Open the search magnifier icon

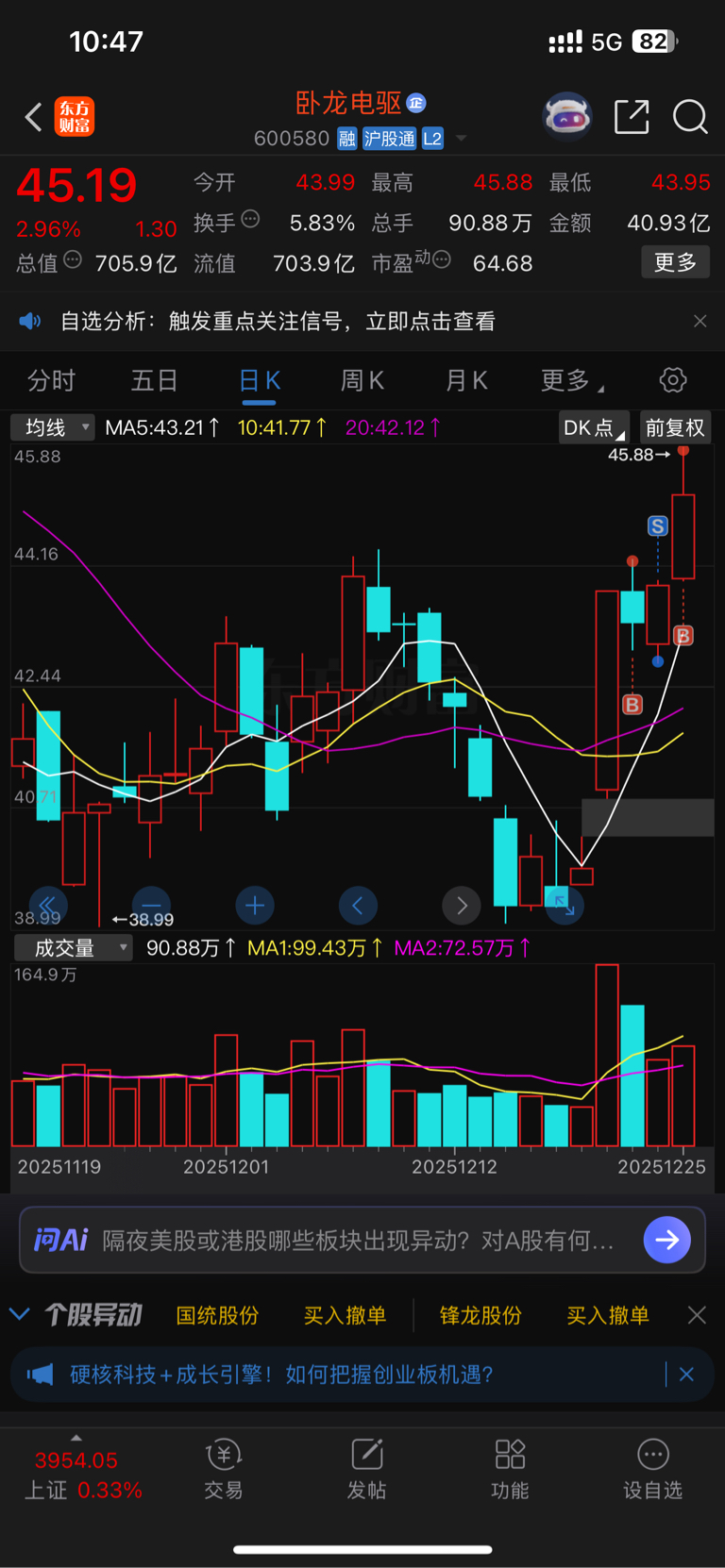[690, 117]
